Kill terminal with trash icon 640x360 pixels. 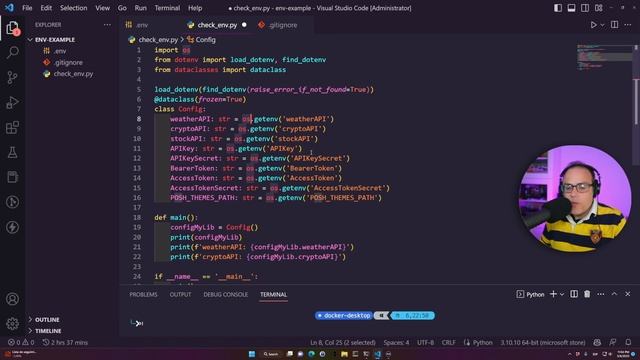pyautogui.click(x=587, y=294)
